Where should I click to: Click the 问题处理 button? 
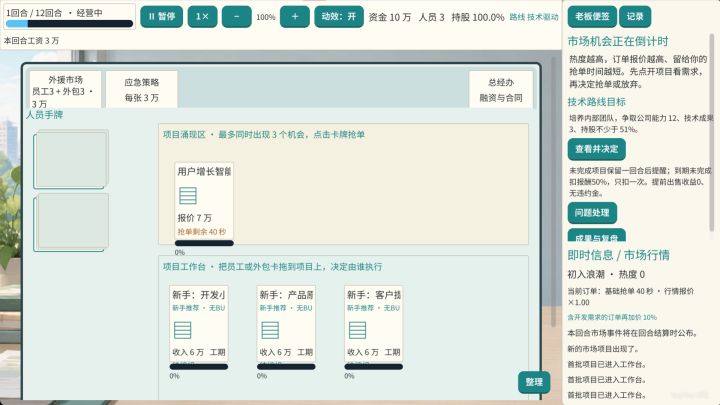[x=592, y=213]
